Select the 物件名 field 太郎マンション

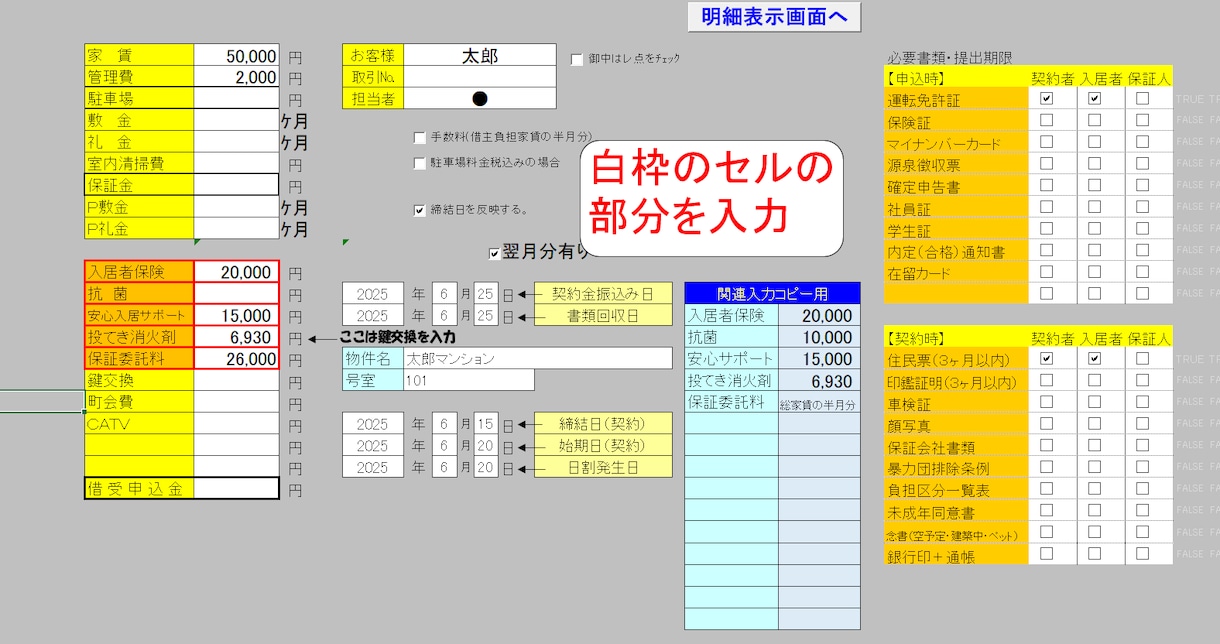point(538,358)
